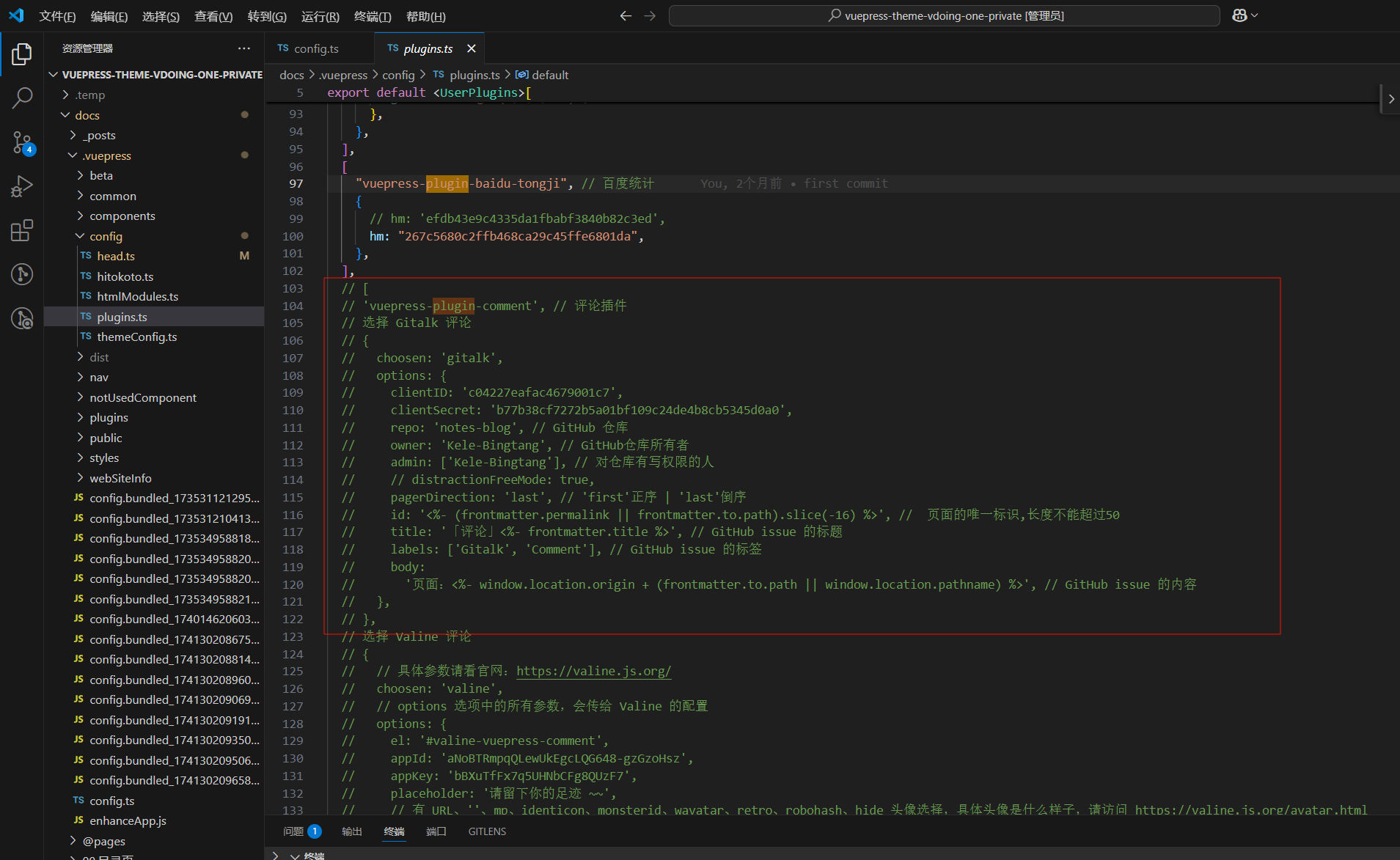Image resolution: width=1400 pixels, height=860 pixels.
Task: Open the 终端(T) menu
Action: (x=373, y=16)
